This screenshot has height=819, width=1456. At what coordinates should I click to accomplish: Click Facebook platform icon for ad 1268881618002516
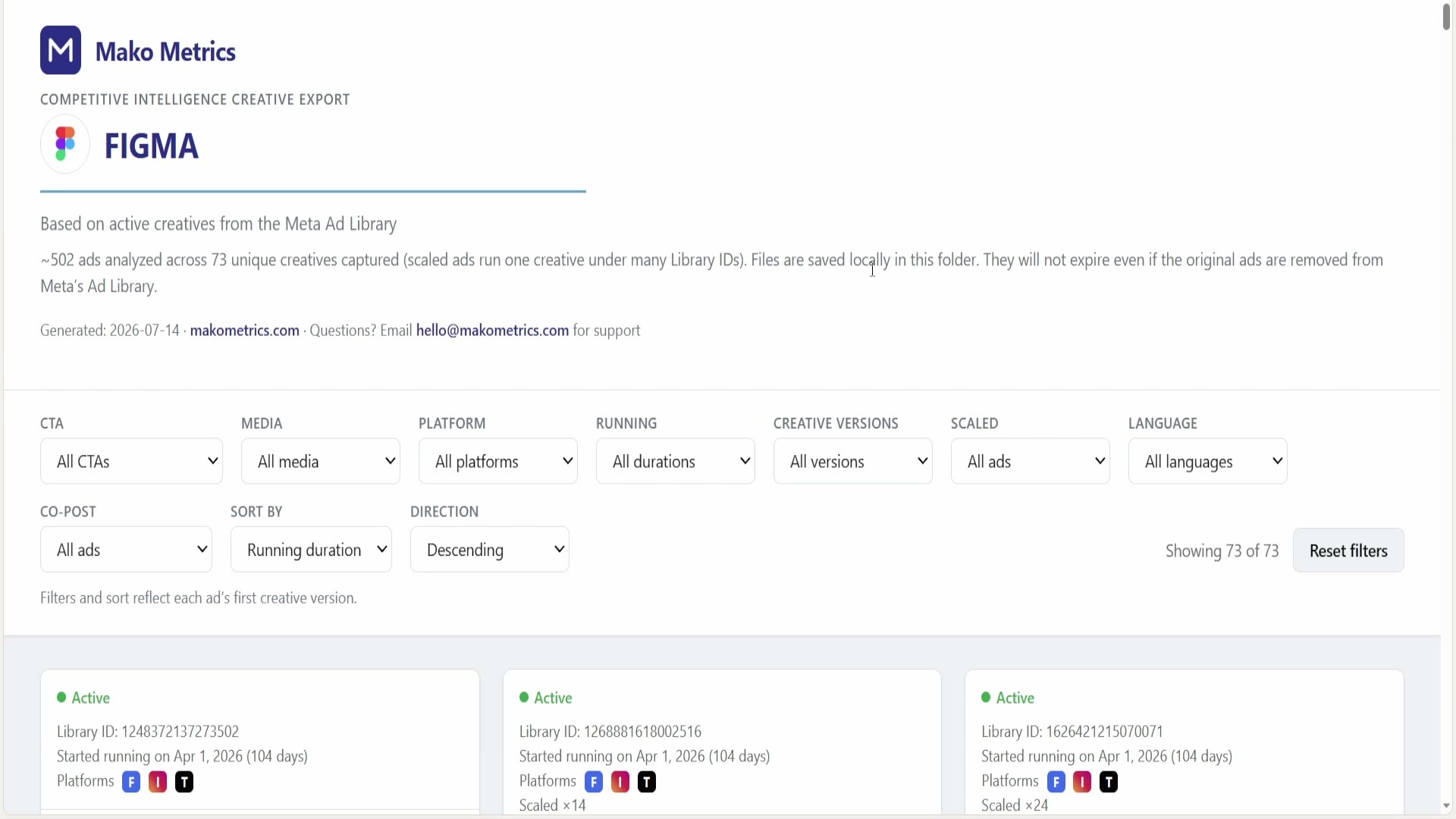pos(594,782)
